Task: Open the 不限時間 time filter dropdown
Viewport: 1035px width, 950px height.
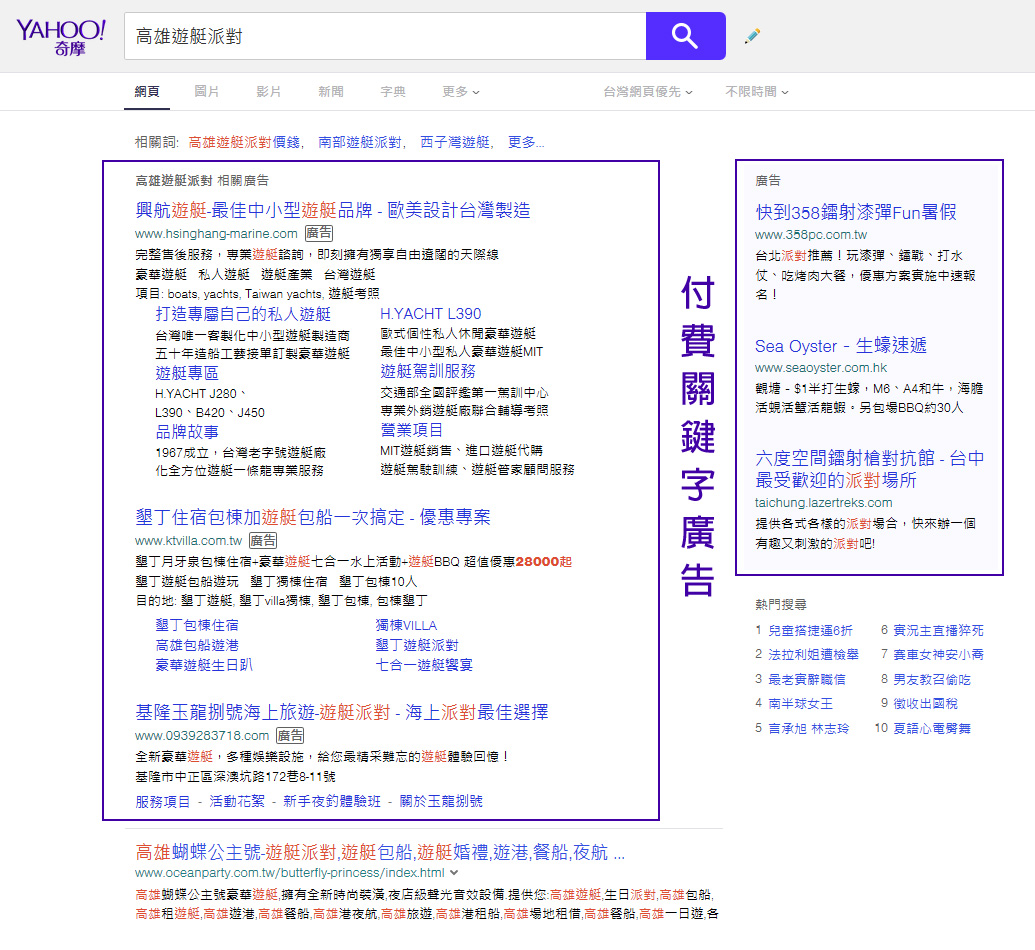Action: pyautogui.click(x=757, y=92)
